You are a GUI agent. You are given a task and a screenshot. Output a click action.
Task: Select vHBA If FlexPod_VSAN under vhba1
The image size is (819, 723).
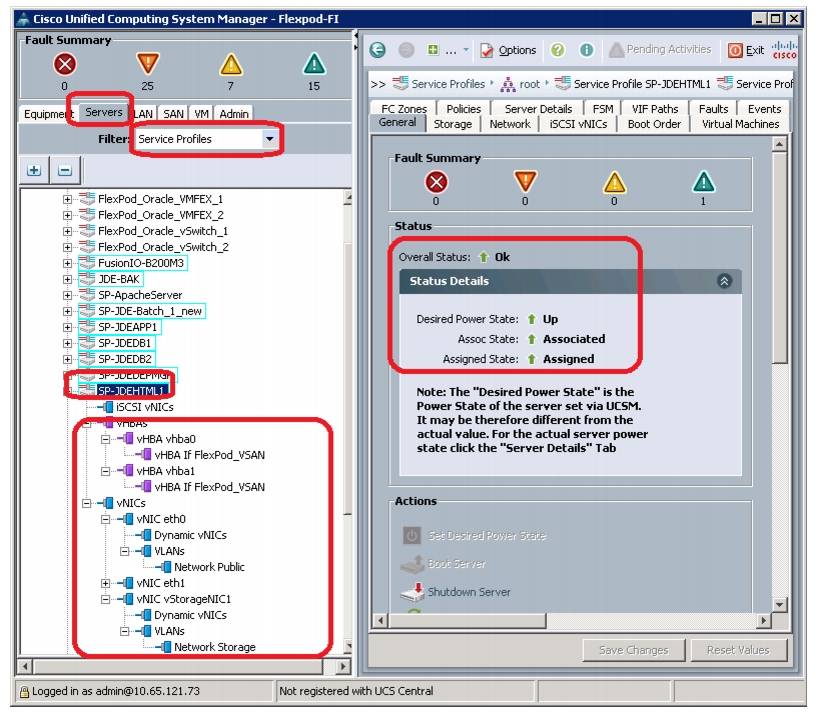[x=209, y=487]
